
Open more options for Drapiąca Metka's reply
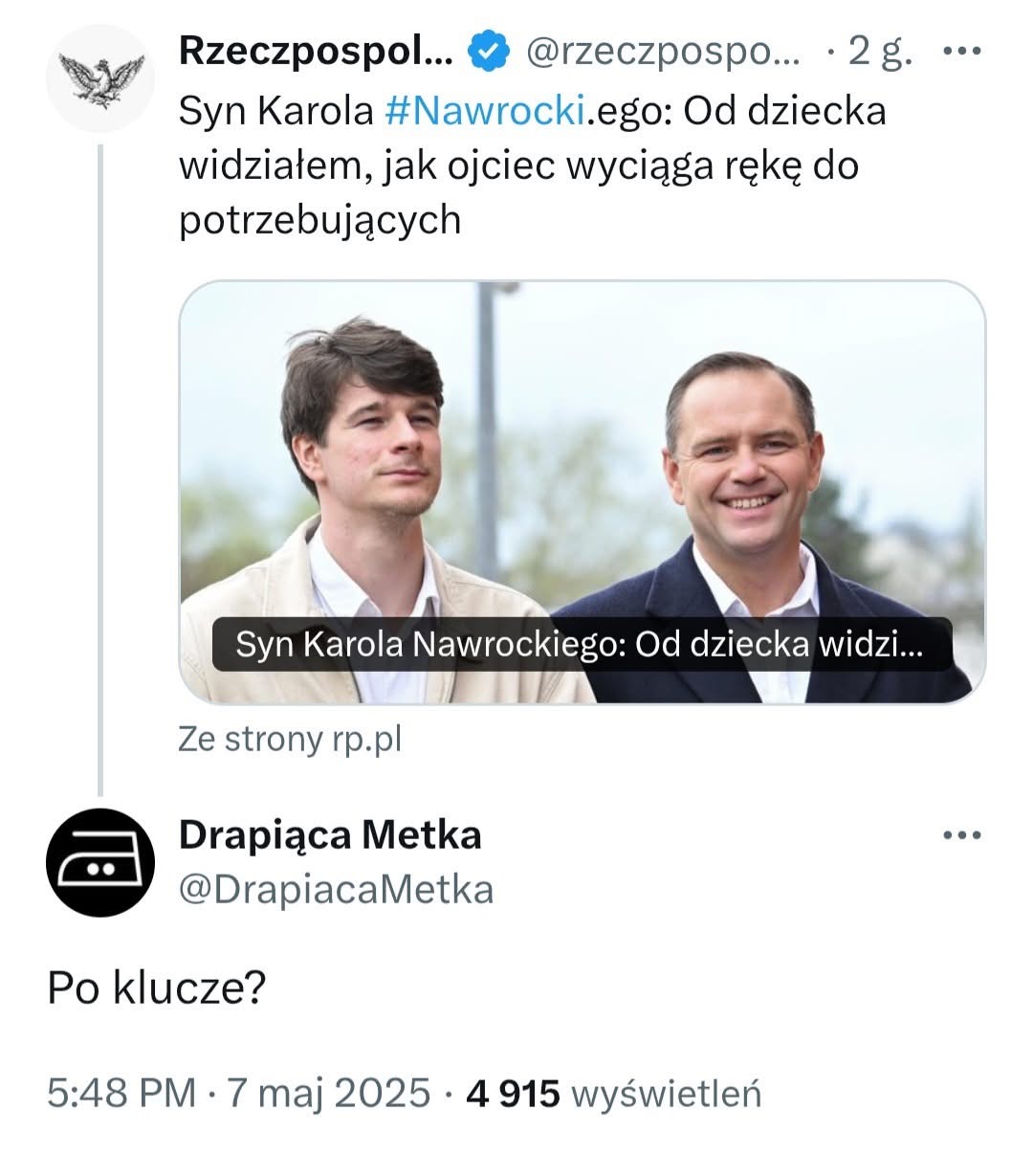click(961, 835)
